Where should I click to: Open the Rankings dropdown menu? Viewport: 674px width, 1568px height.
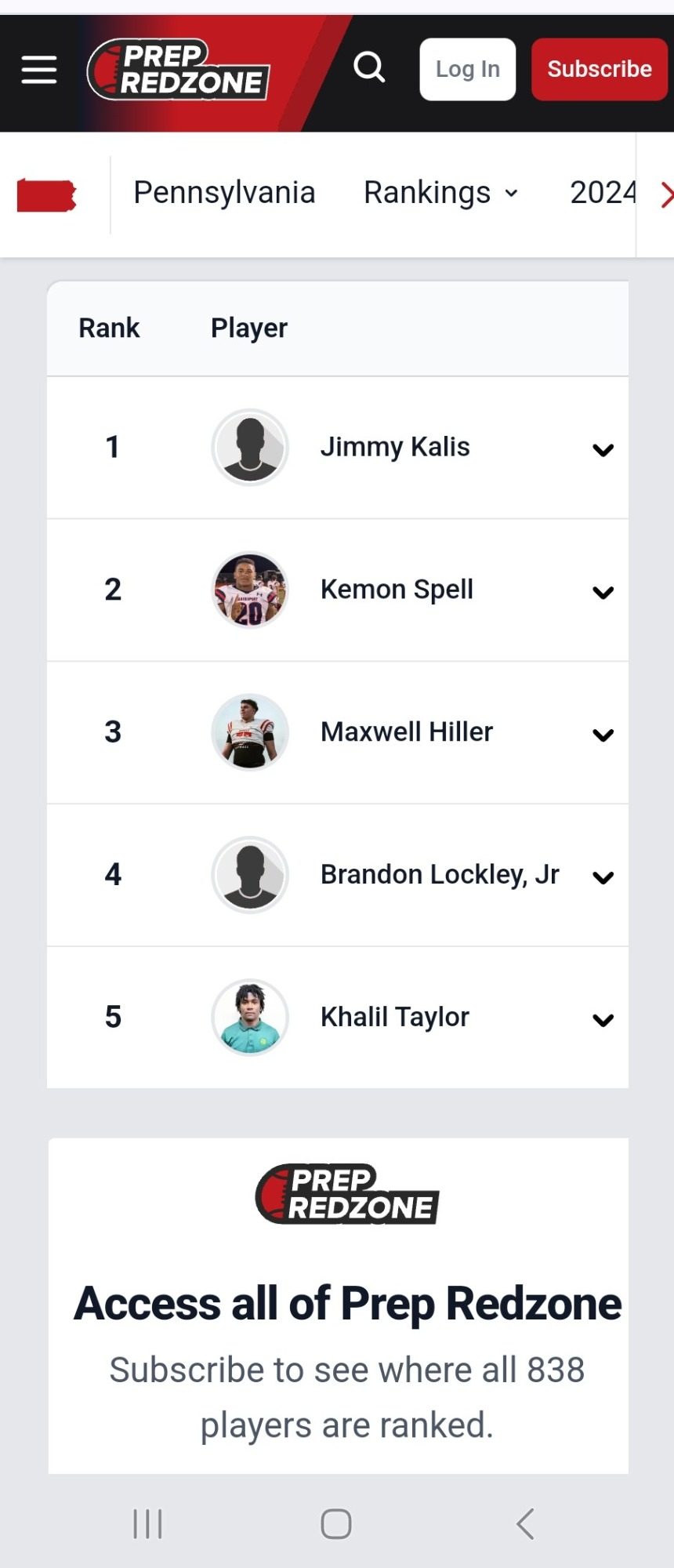441,193
